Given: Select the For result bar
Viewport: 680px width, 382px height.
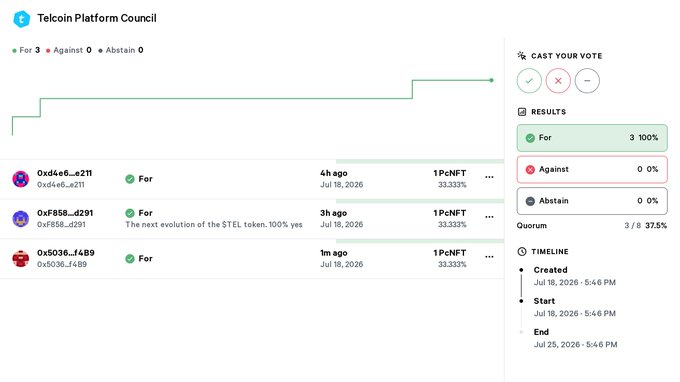Looking at the screenshot, I should pyautogui.click(x=592, y=138).
